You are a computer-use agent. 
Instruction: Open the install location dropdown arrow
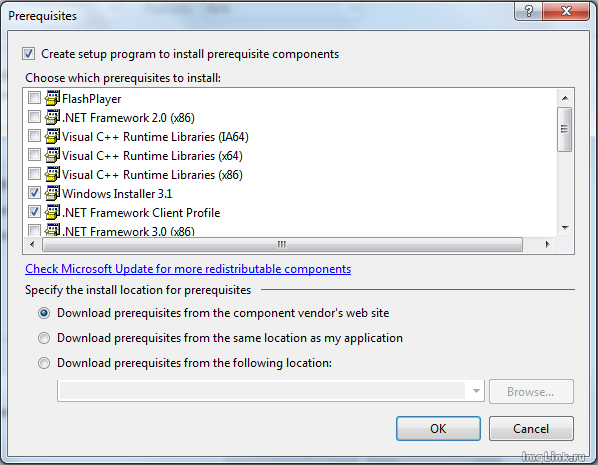476,391
